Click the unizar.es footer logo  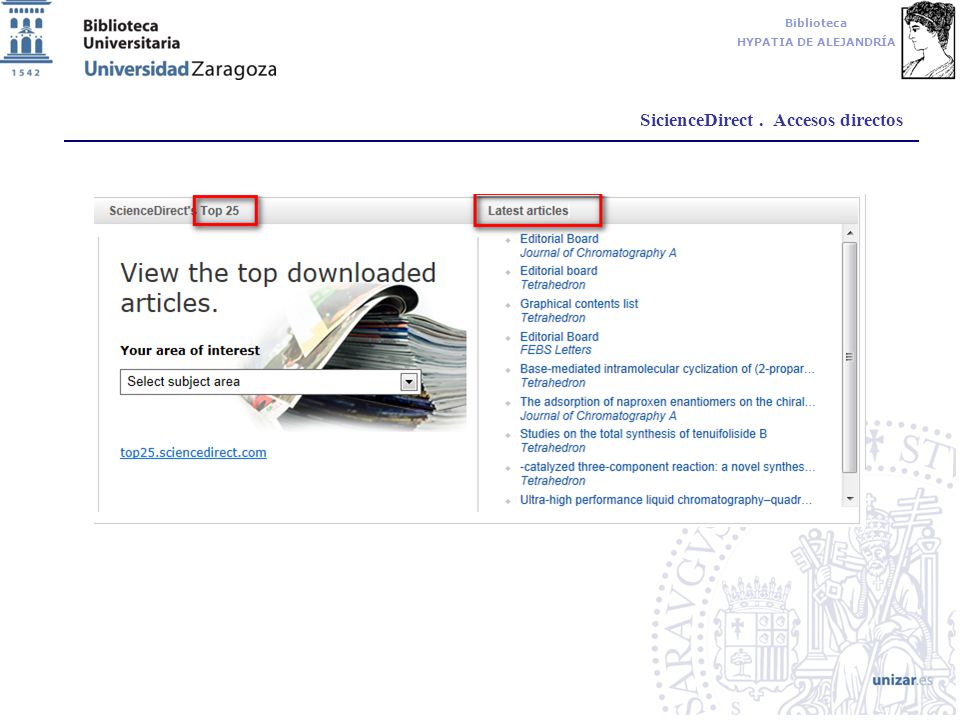[902, 680]
